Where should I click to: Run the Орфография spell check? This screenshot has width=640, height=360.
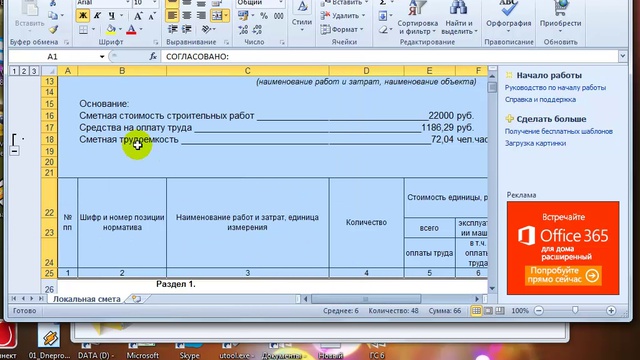coord(509,17)
